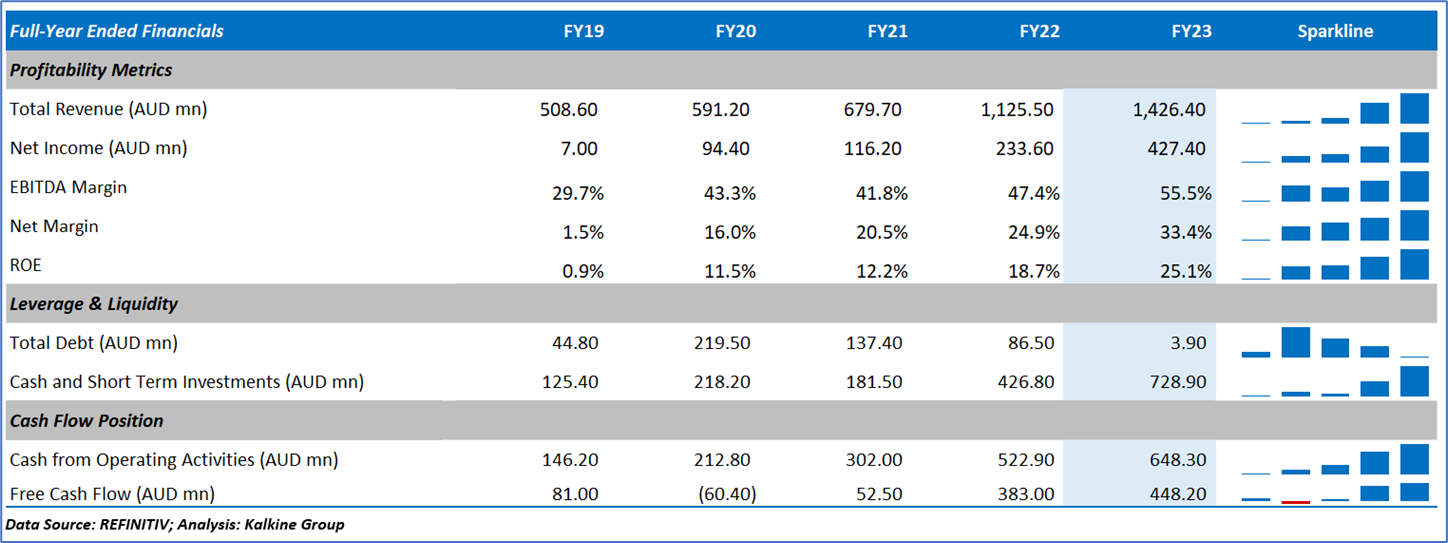Click the Full-Year Ended Financials header
The width and height of the screenshot is (1448, 543).
[116, 31]
